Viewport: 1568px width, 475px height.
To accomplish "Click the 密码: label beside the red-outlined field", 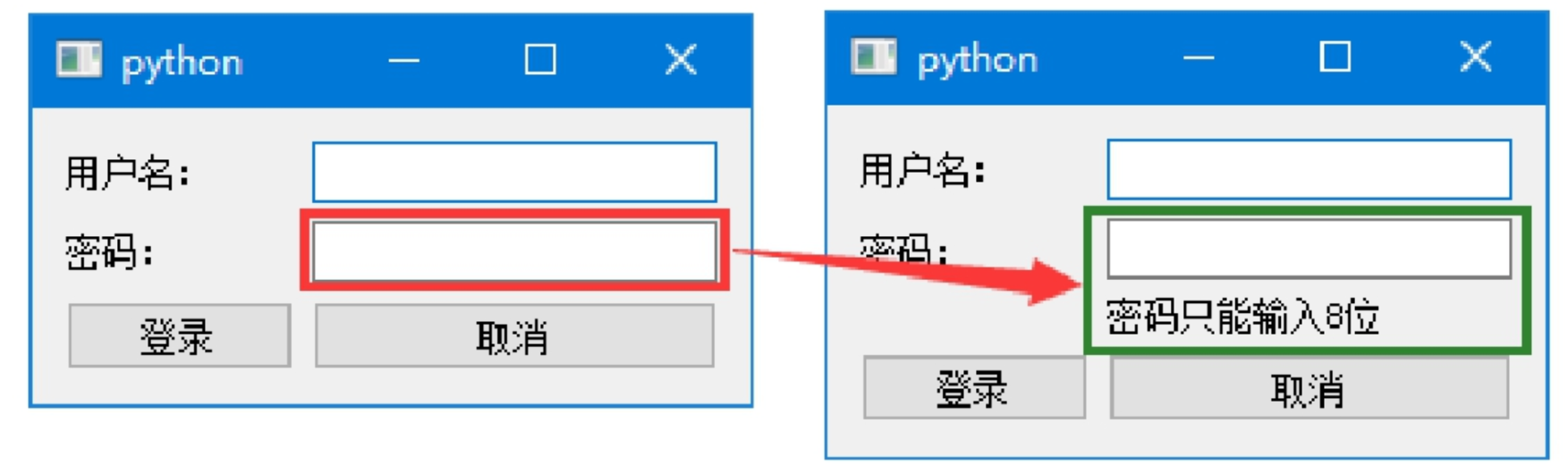I will point(109,252).
